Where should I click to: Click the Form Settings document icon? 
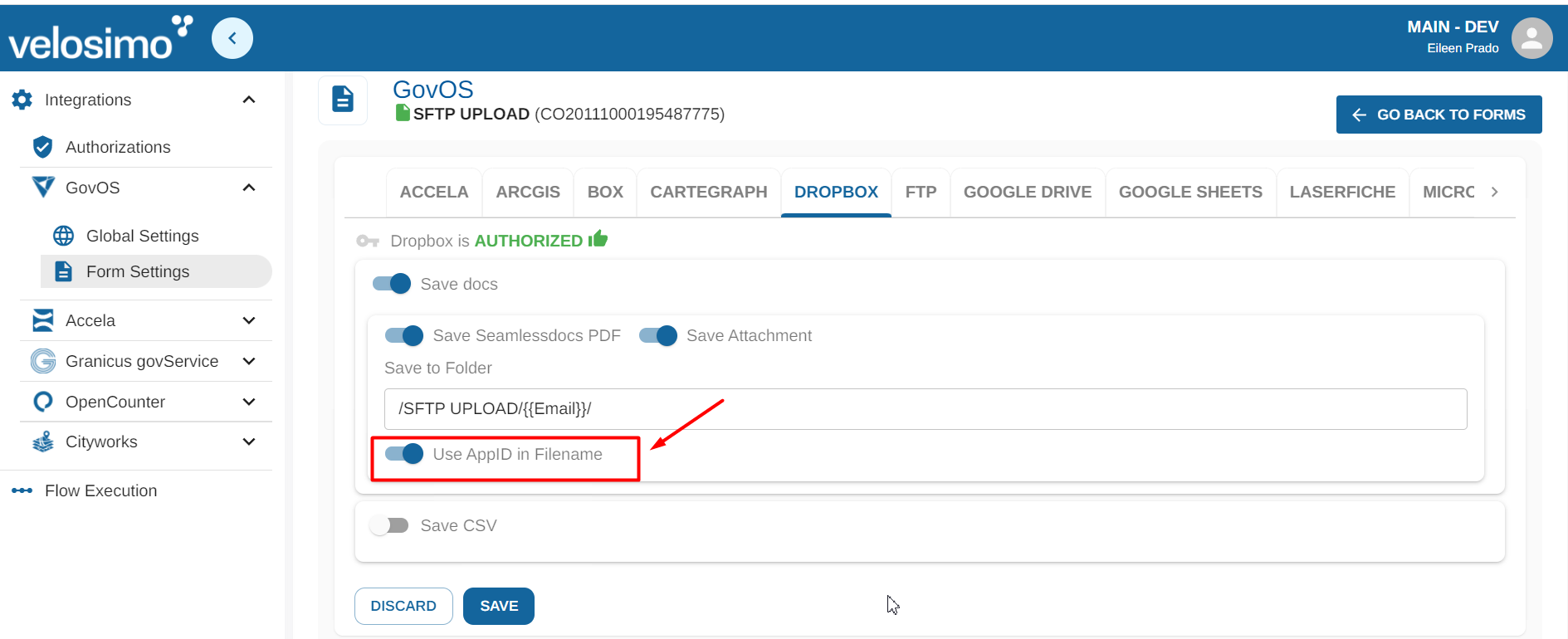pyautogui.click(x=64, y=271)
